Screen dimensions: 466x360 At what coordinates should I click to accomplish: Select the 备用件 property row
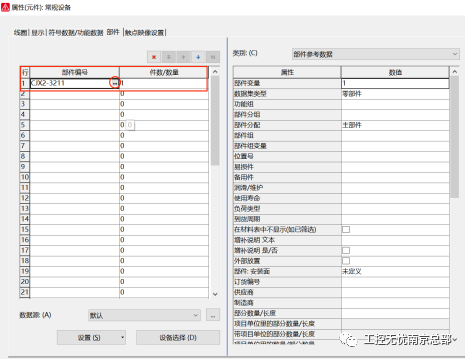[x=341, y=177]
